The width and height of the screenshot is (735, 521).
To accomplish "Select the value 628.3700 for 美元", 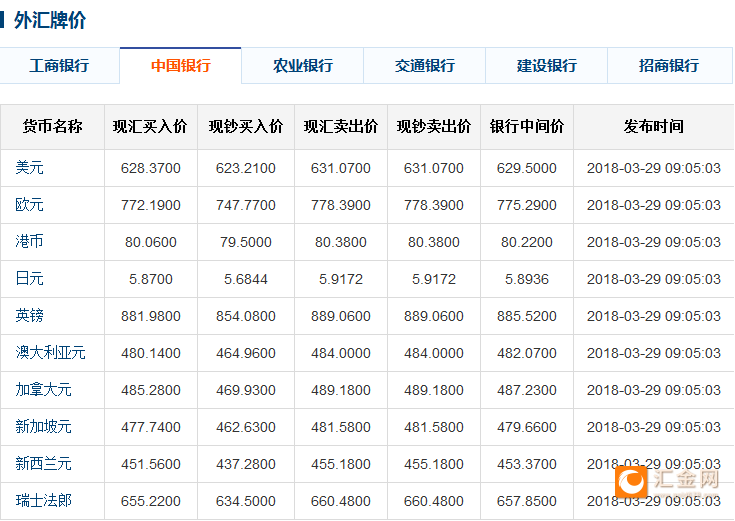I will (150, 168).
